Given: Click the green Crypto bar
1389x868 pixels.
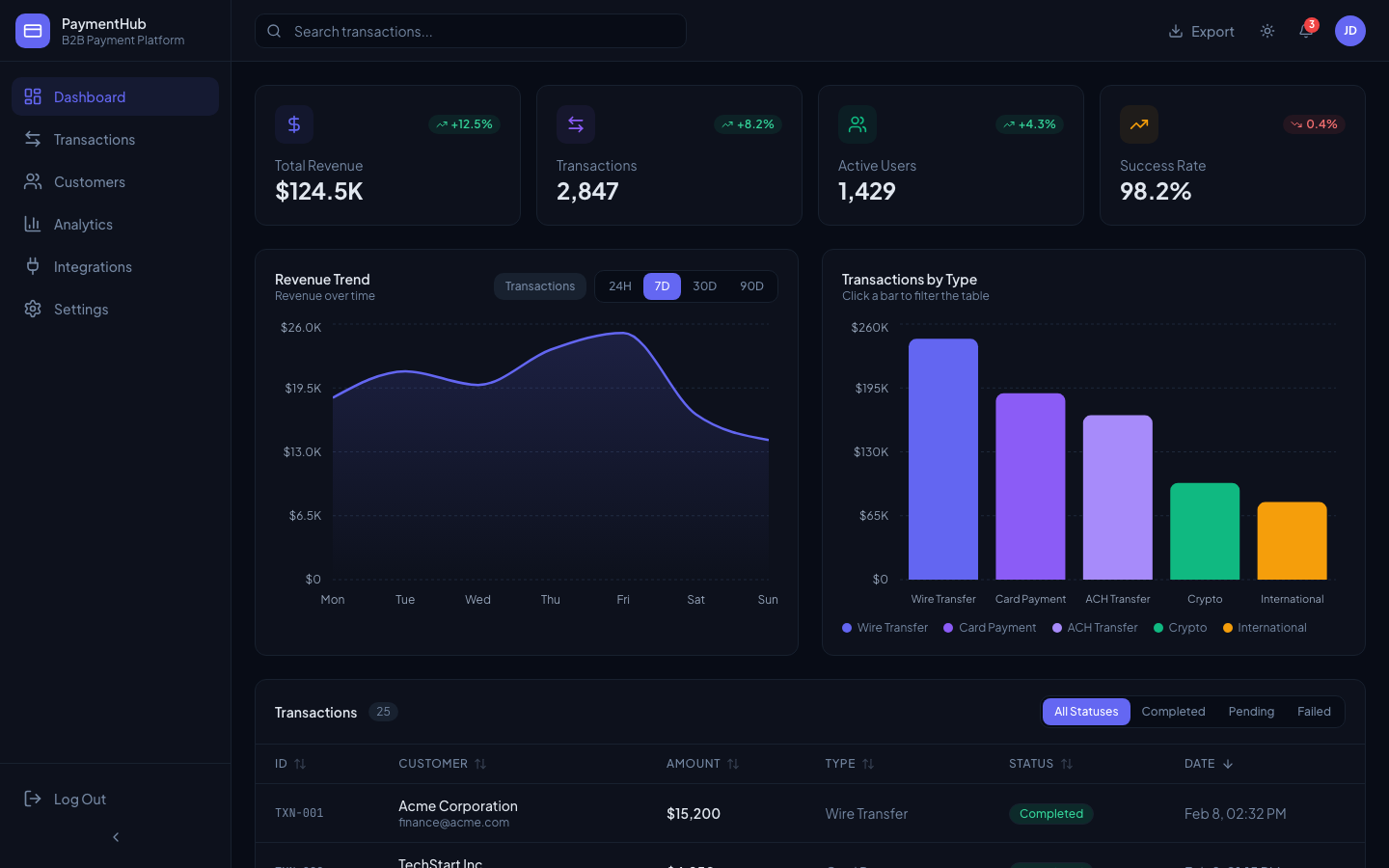Looking at the screenshot, I should (1205, 531).
